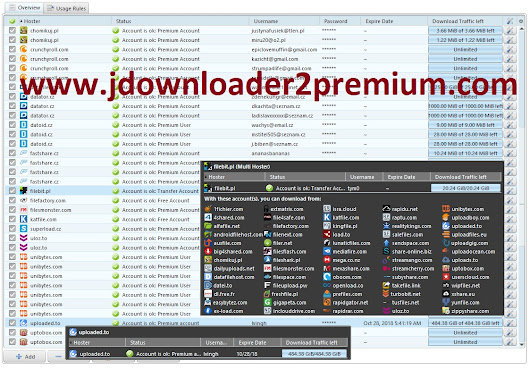The height and width of the screenshot is (369, 530).
Task: Click the edit tools icon for wachyn datoid.cz row
Action: (x=509, y=125)
